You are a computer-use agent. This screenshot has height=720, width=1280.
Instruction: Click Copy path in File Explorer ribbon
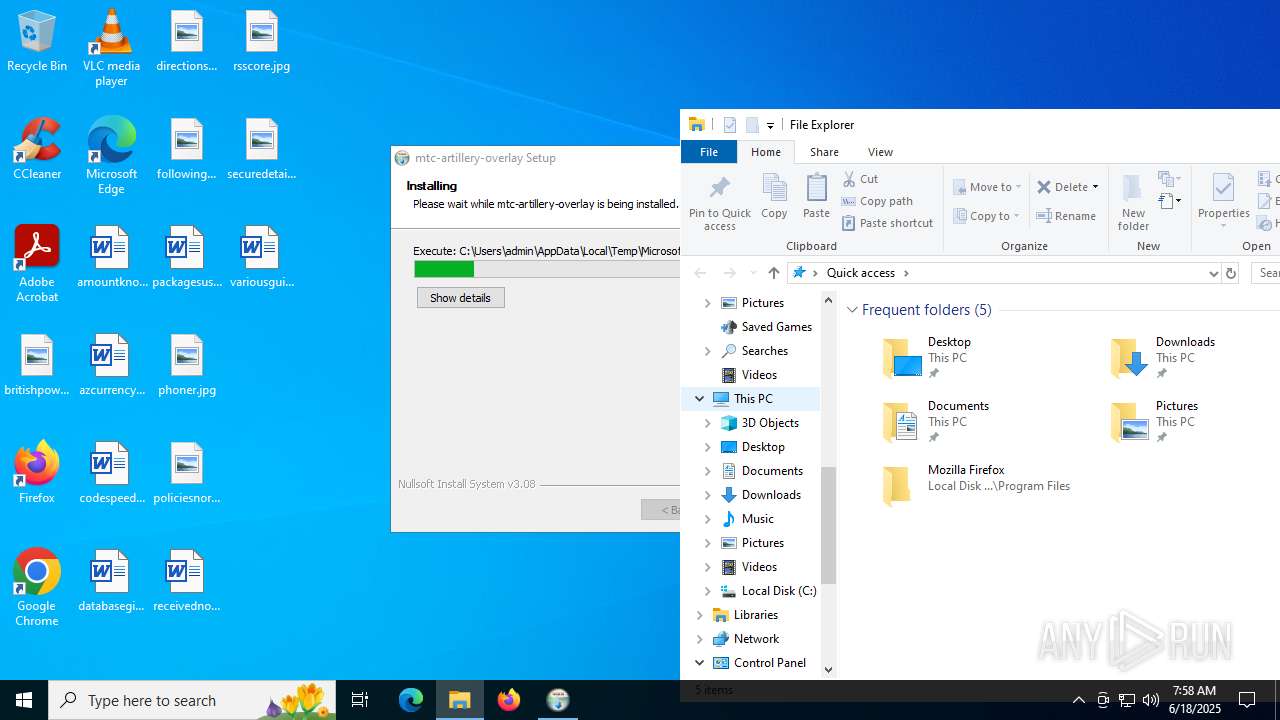[x=877, y=201]
